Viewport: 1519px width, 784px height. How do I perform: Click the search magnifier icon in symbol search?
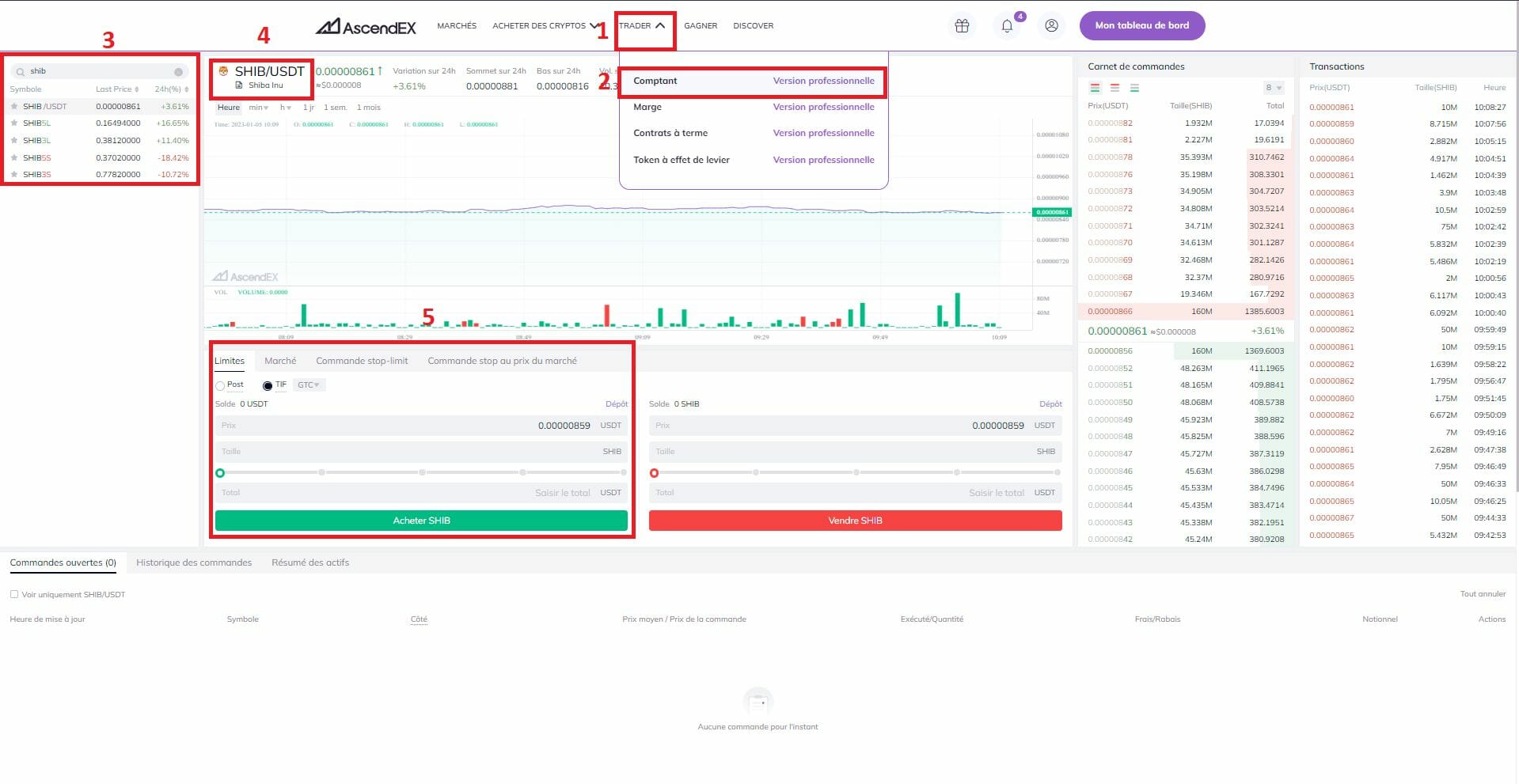pos(21,72)
